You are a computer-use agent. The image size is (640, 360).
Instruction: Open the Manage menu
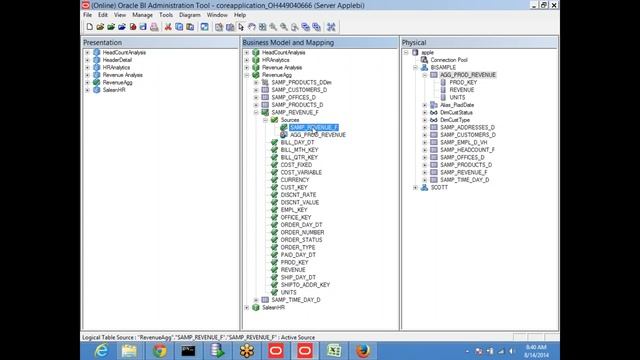coord(142,15)
